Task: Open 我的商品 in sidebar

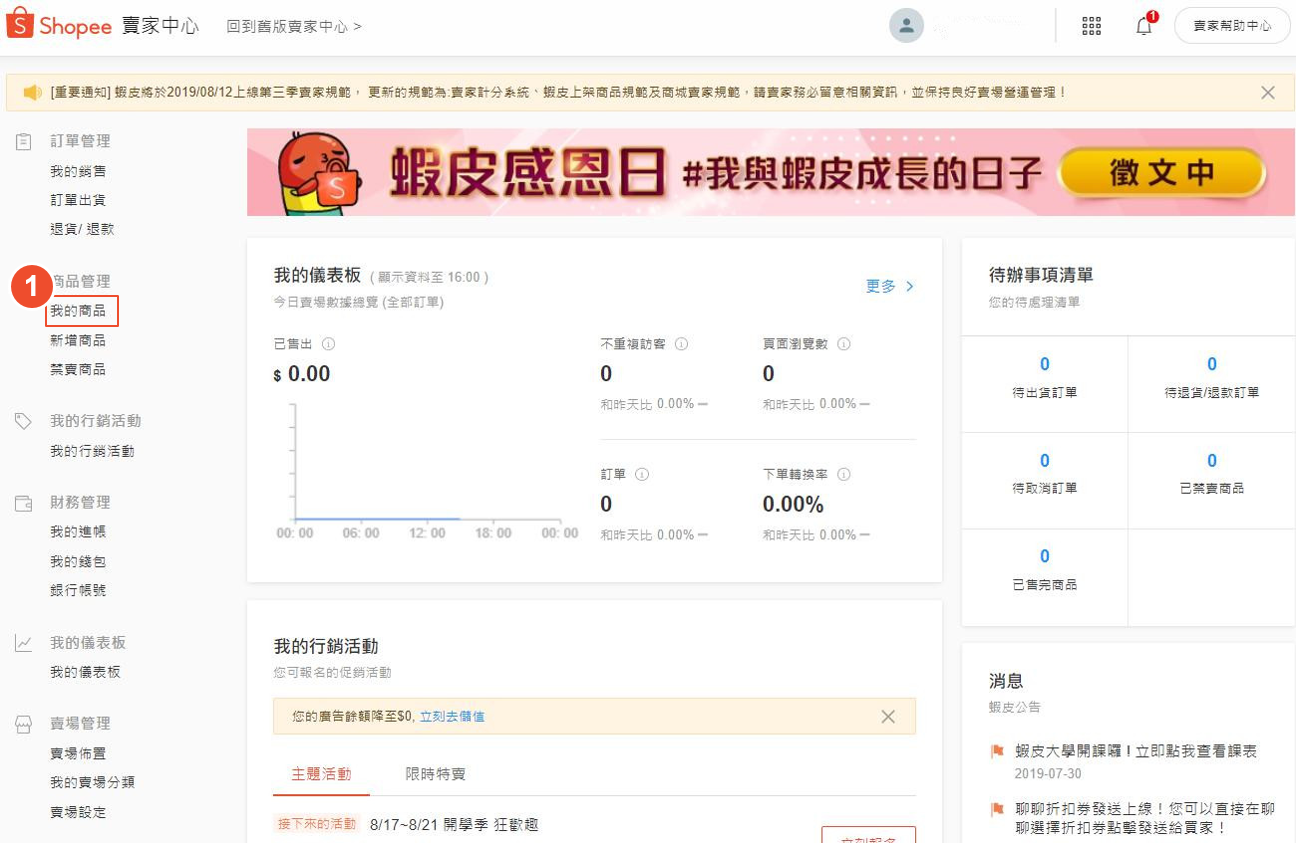Action: [78, 311]
